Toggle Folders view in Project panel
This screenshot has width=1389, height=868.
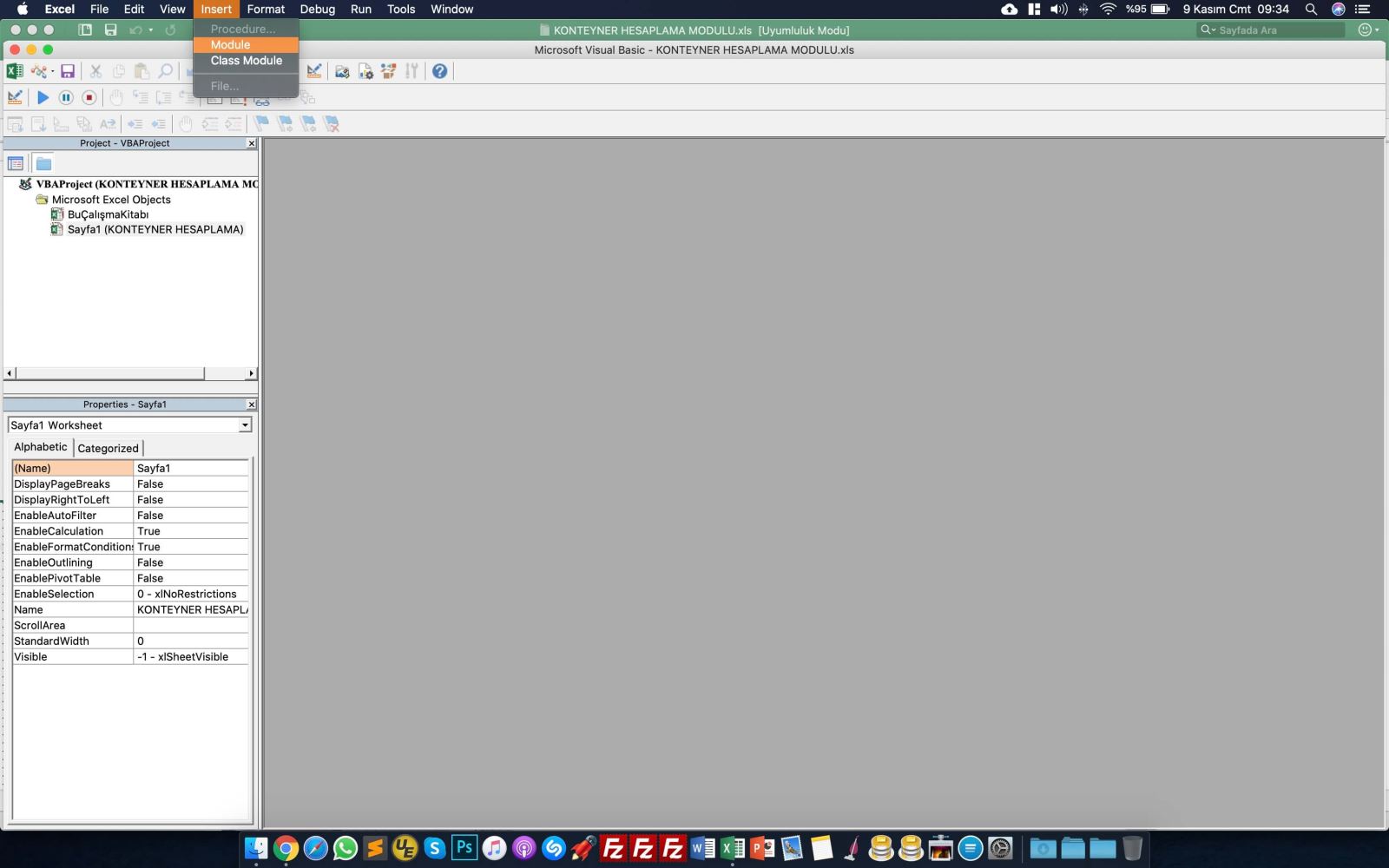click(43, 163)
